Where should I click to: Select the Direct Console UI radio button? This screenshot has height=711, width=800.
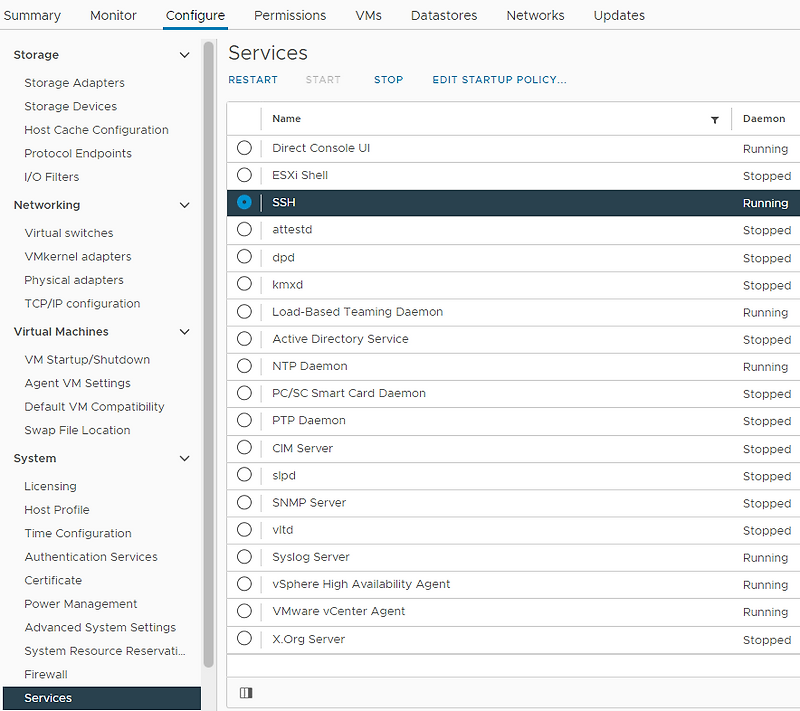click(244, 148)
